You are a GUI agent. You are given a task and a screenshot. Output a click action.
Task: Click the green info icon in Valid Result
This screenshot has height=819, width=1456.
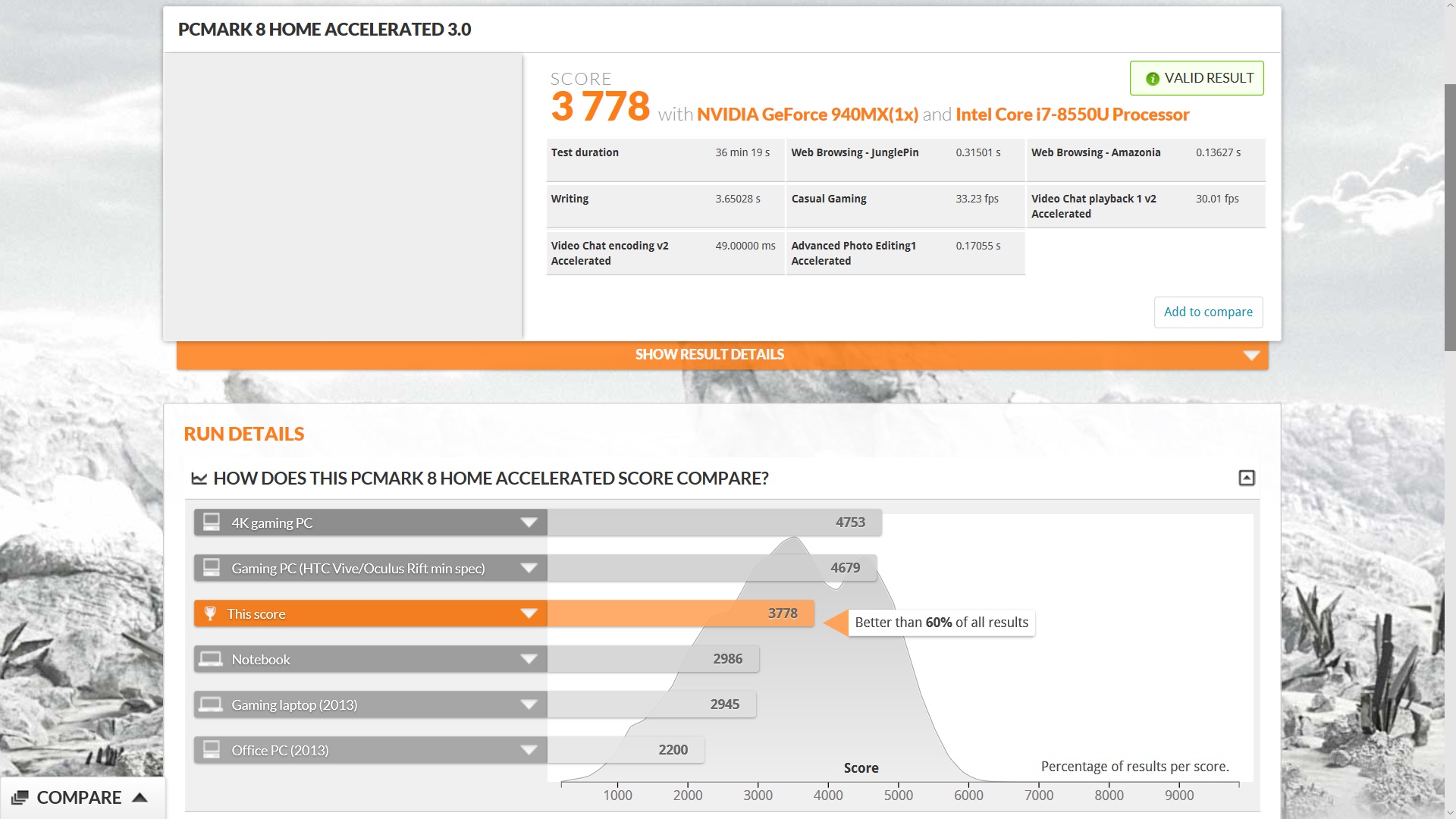point(1152,79)
